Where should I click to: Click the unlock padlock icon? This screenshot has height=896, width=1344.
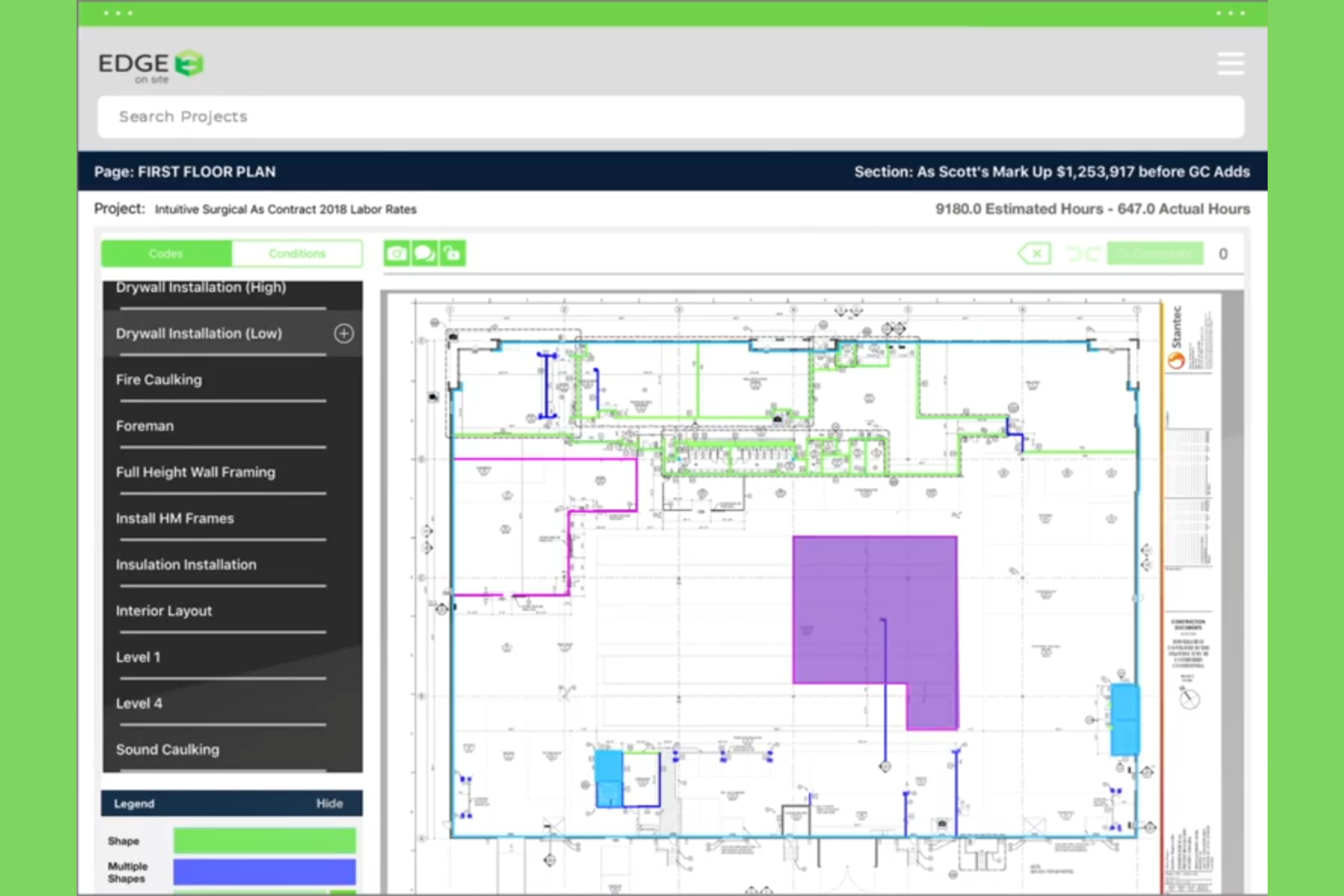(452, 253)
